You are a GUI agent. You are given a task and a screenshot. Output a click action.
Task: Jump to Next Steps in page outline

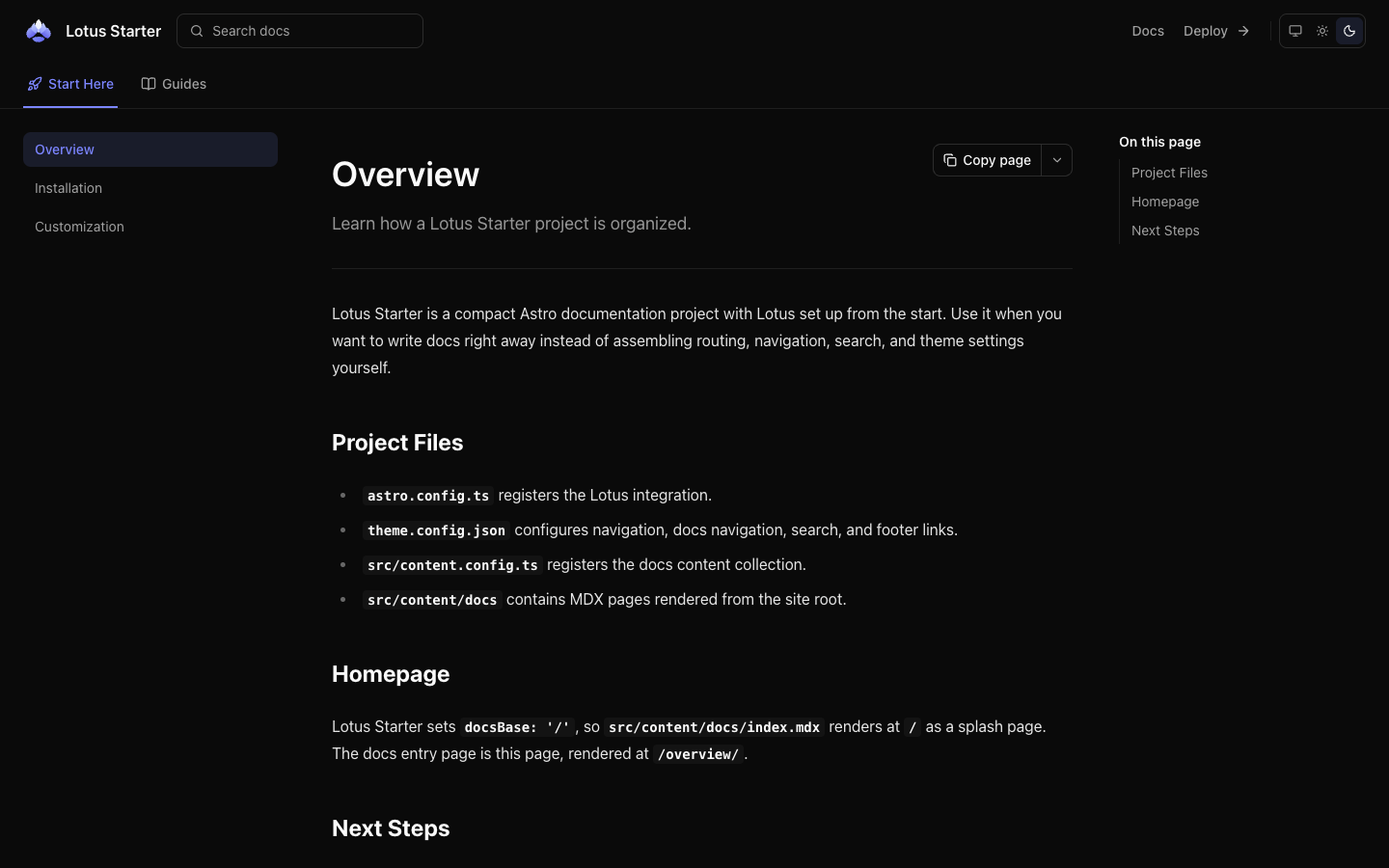click(x=1165, y=231)
